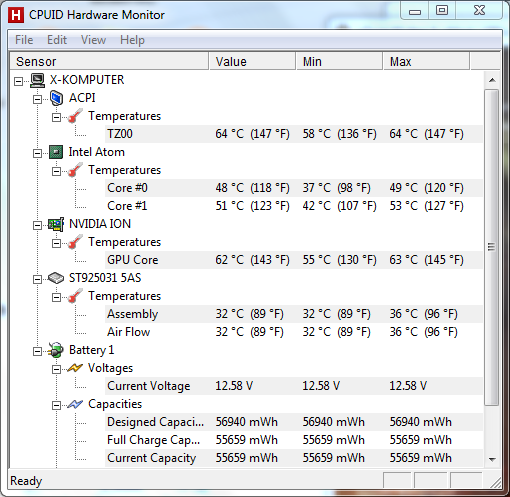The width and height of the screenshot is (510, 497).
Task: Click the NVIDIA ION label
Action: [100, 224]
